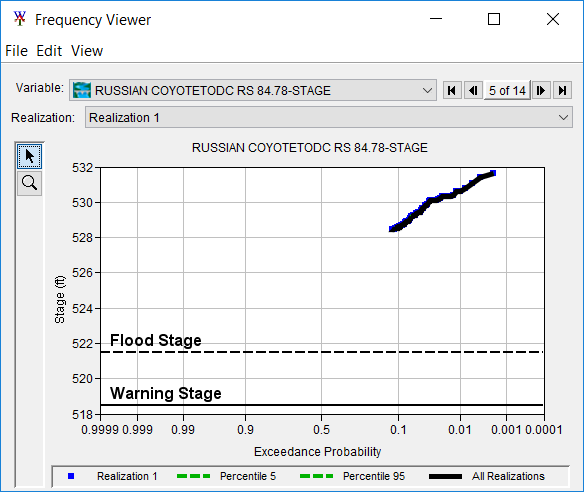Advance to the next variable
Image resolution: width=584 pixels, height=492 pixels.
541,91
